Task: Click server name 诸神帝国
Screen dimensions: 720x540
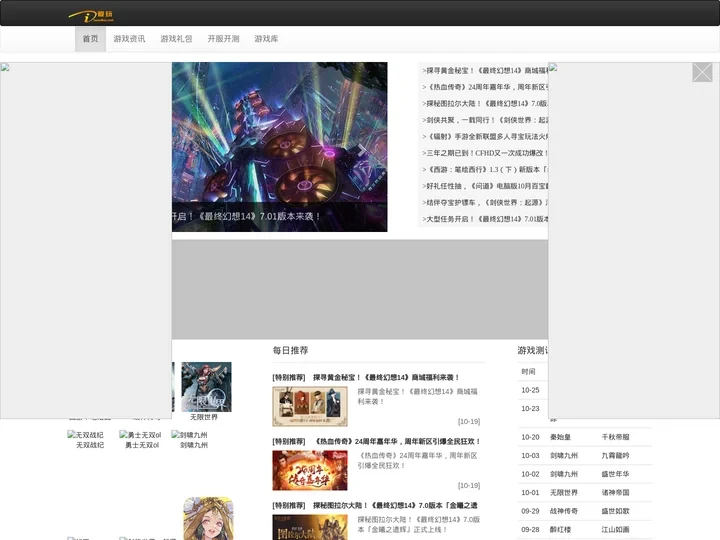Action: (615, 492)
